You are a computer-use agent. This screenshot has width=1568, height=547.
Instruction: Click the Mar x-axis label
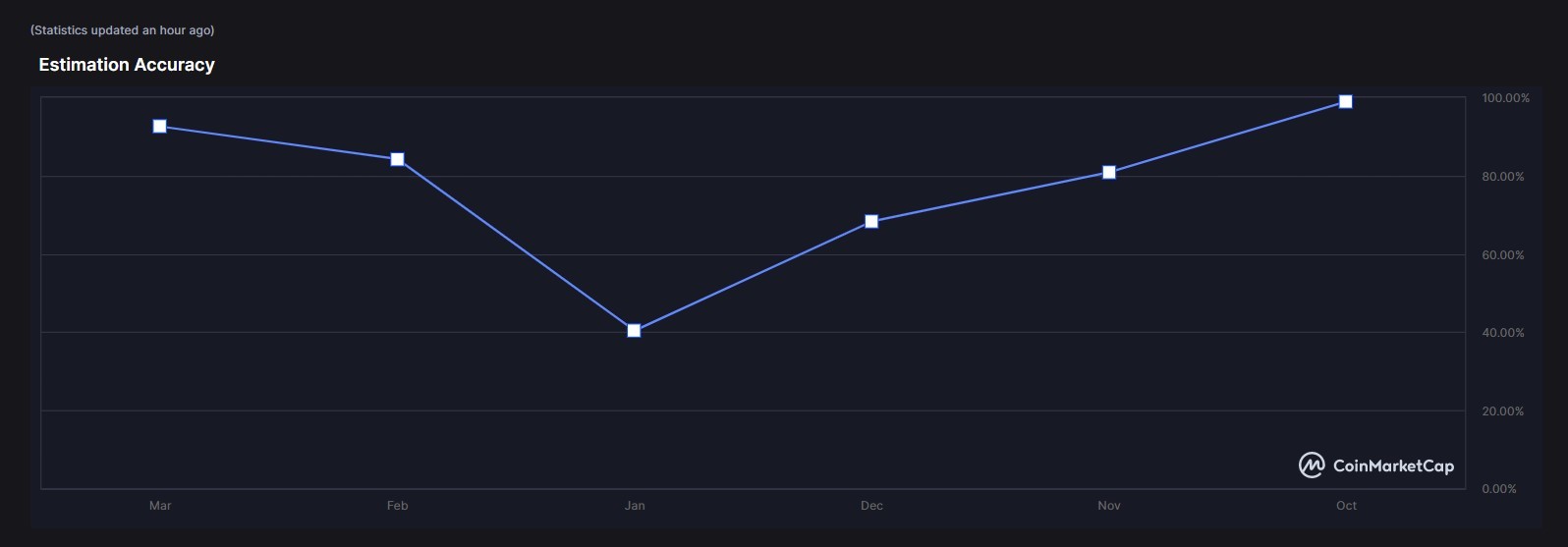tap(160, 506)
